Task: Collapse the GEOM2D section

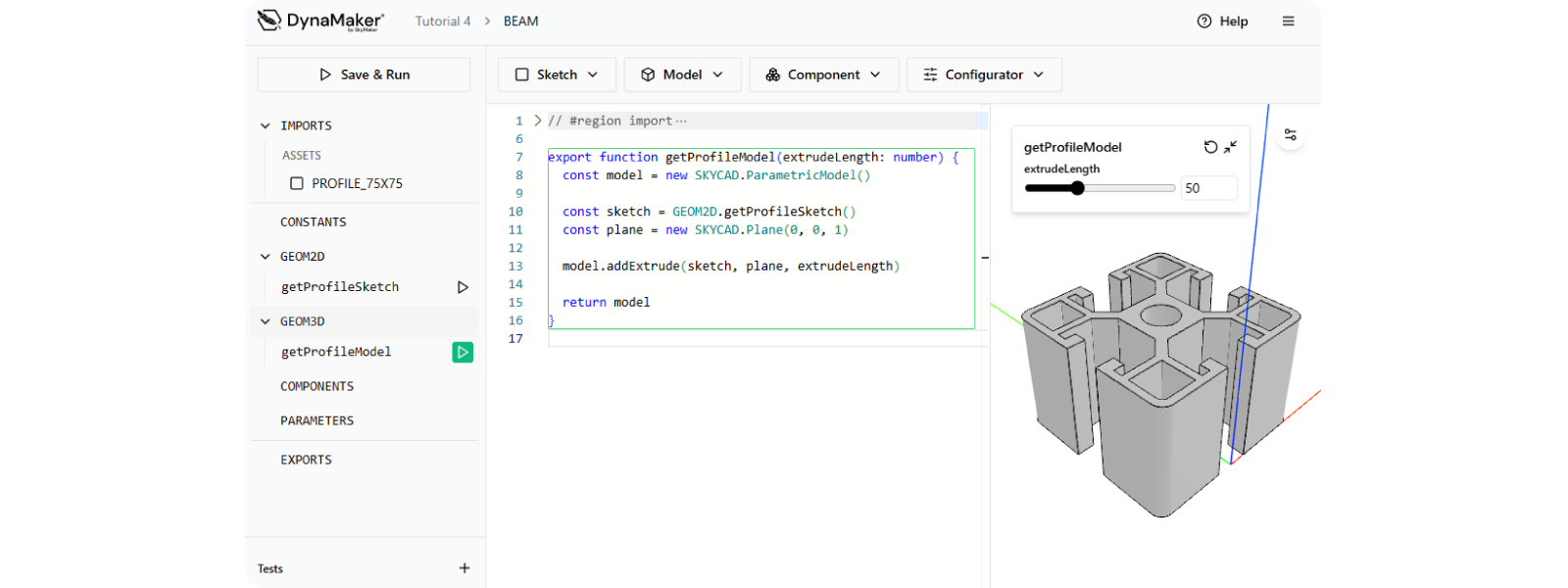Action: (266, 257)
